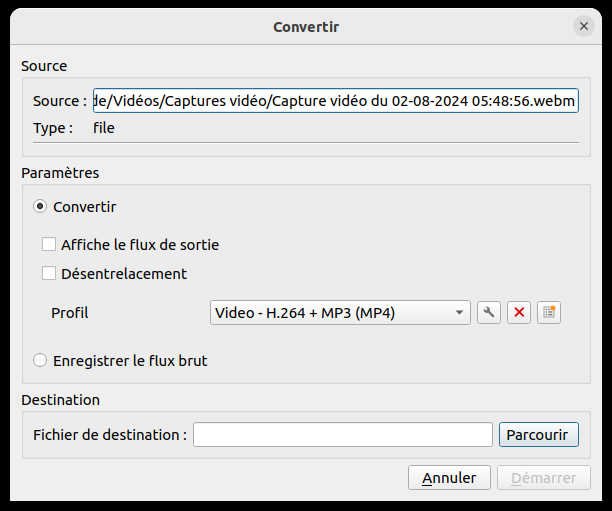
Task: Create a new profile icon
Action: tap(549, 312)
